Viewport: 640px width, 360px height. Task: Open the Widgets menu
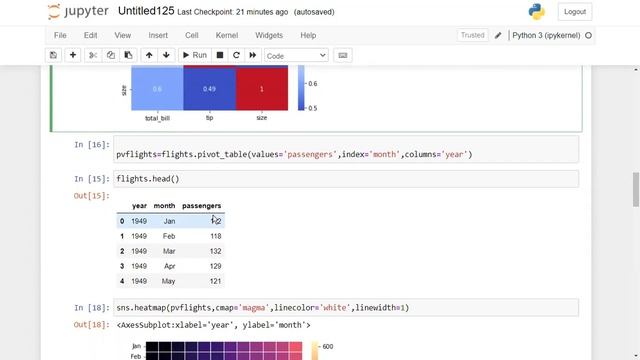[269, 36]
